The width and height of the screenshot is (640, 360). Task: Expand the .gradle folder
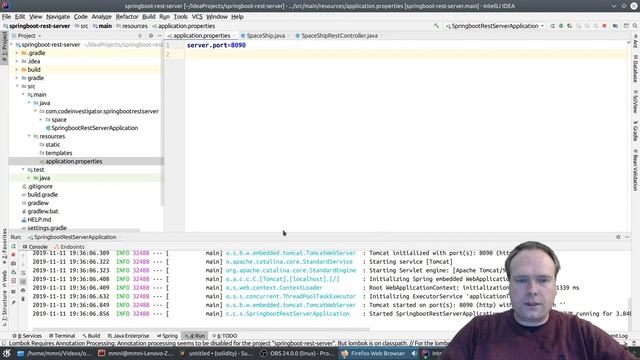tap(17, 53)
